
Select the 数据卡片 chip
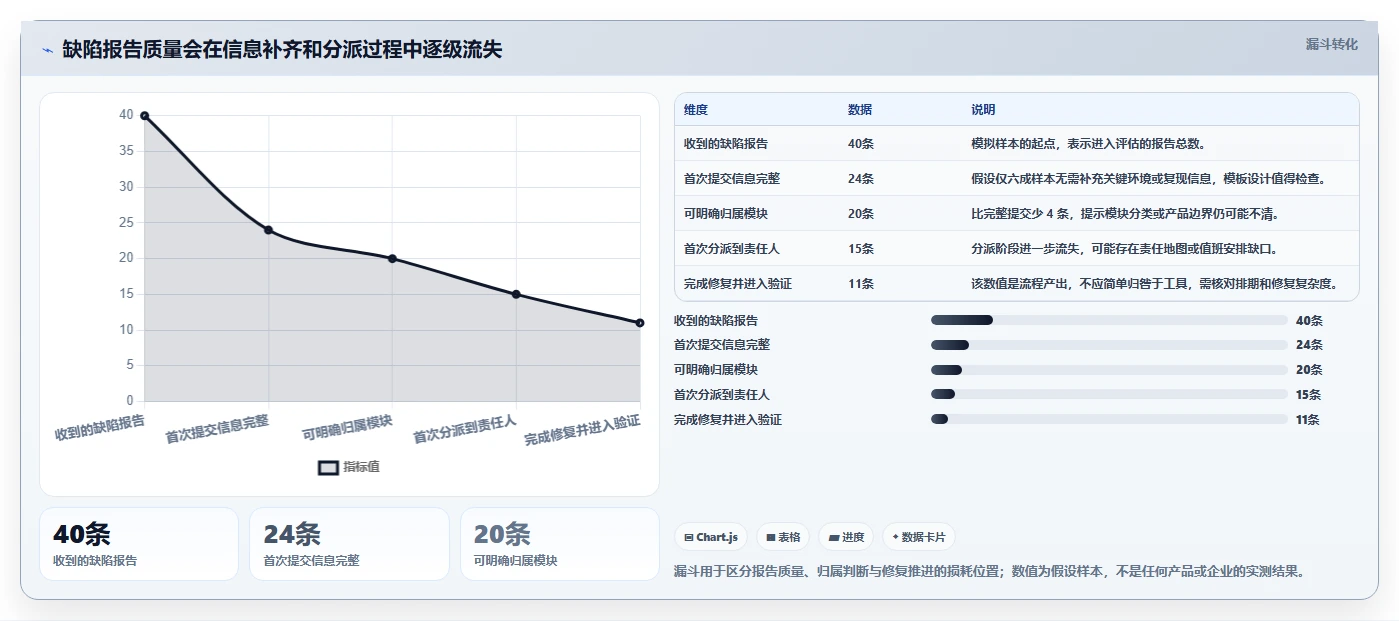point(919,537)
